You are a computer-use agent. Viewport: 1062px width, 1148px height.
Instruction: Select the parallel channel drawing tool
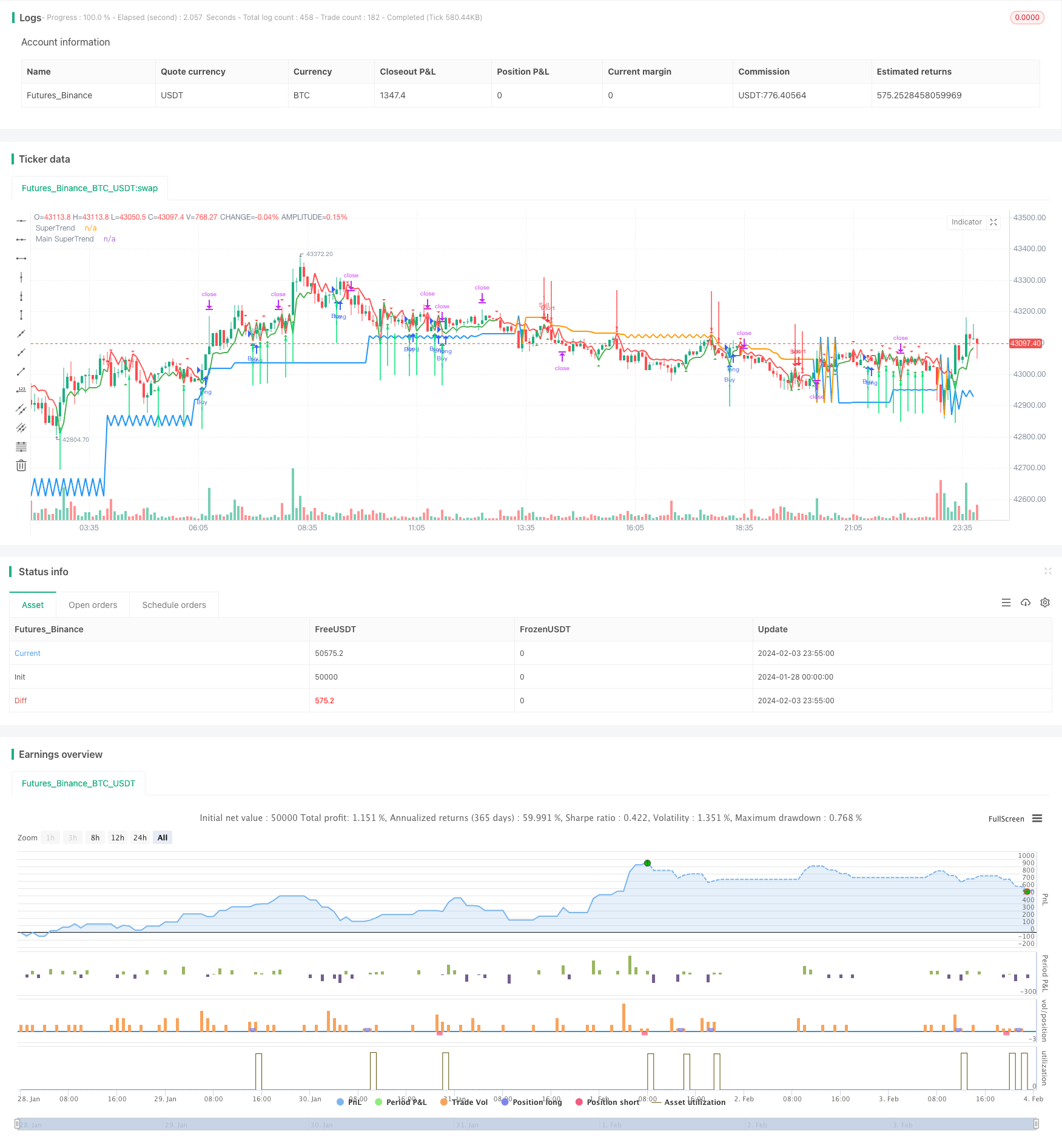[21, 409]
